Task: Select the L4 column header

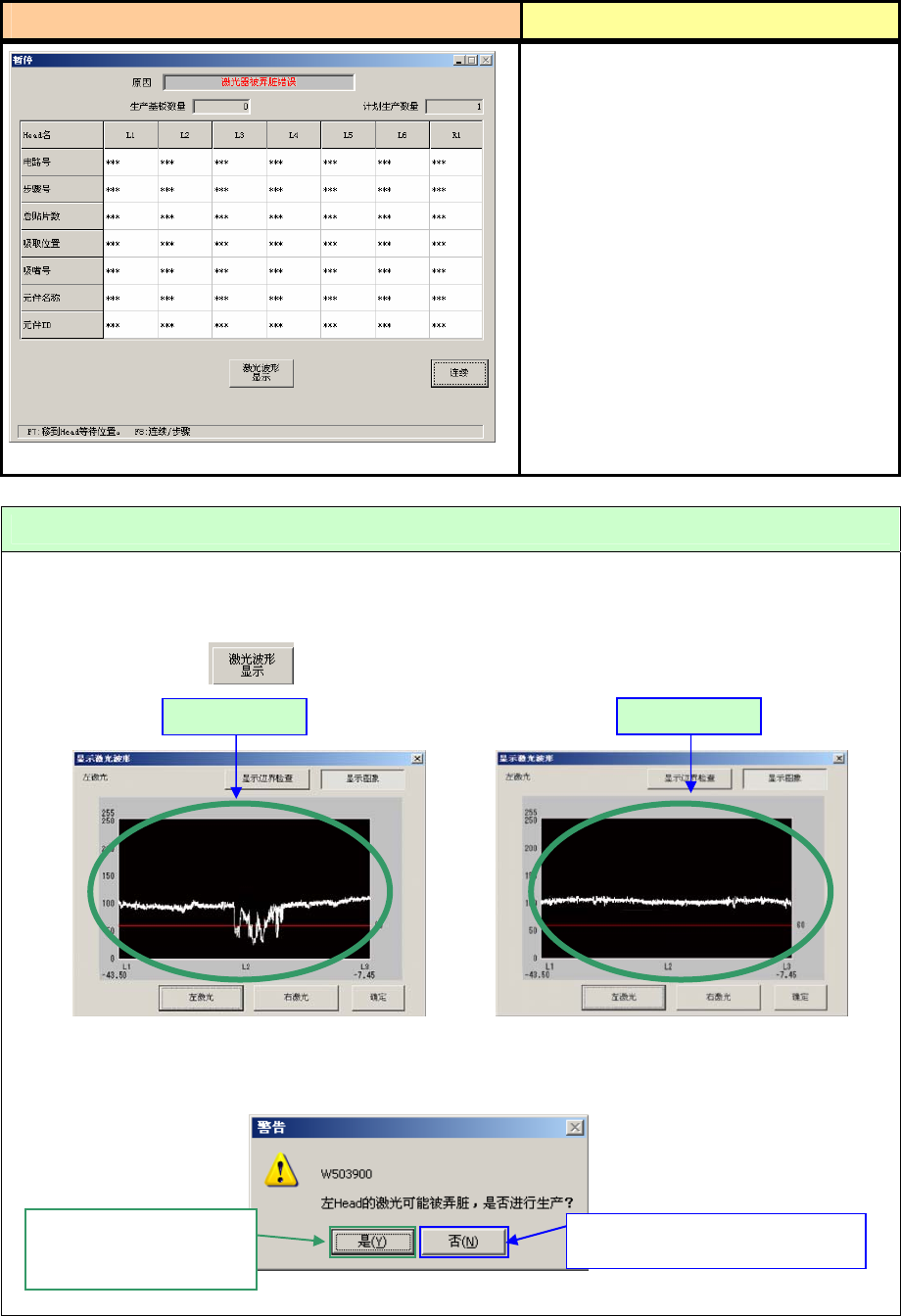Action: click(x=294, y=134)
